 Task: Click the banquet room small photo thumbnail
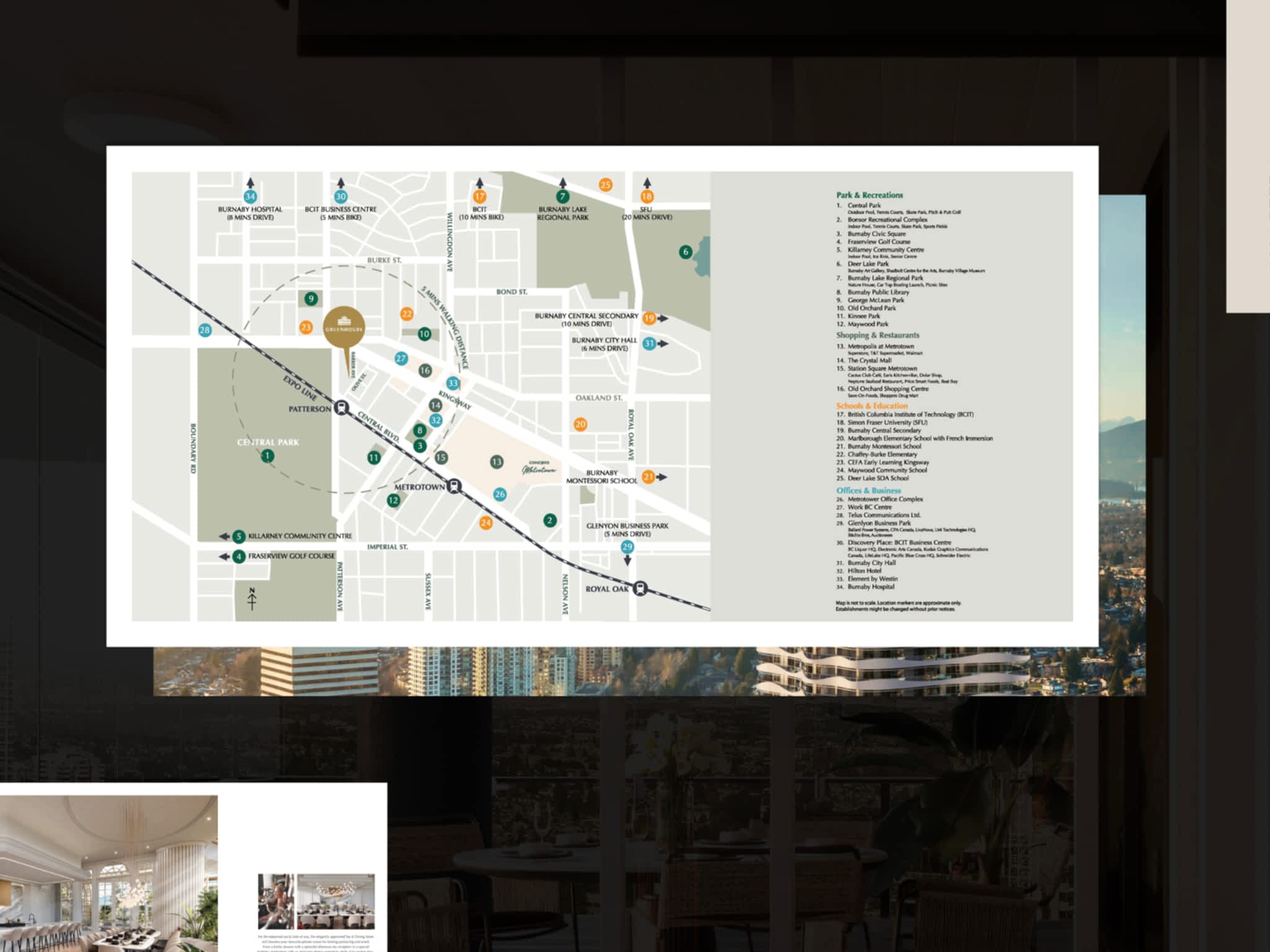coord(335,902)
